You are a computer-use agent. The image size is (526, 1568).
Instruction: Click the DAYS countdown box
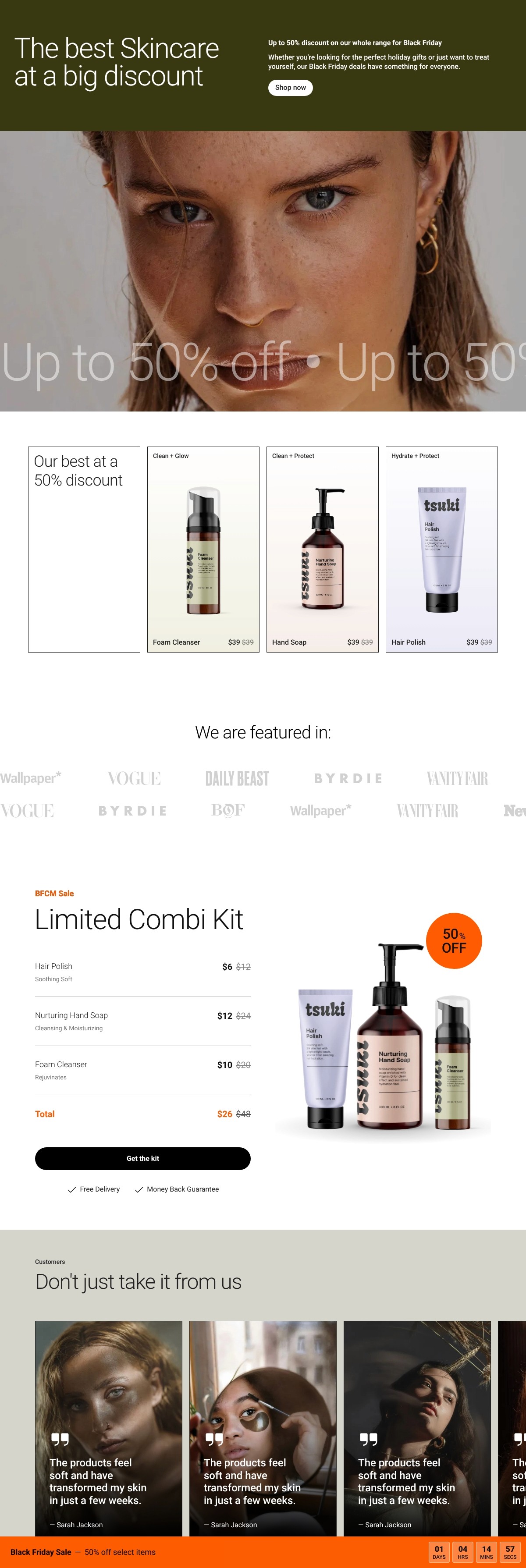(439, 1552)
